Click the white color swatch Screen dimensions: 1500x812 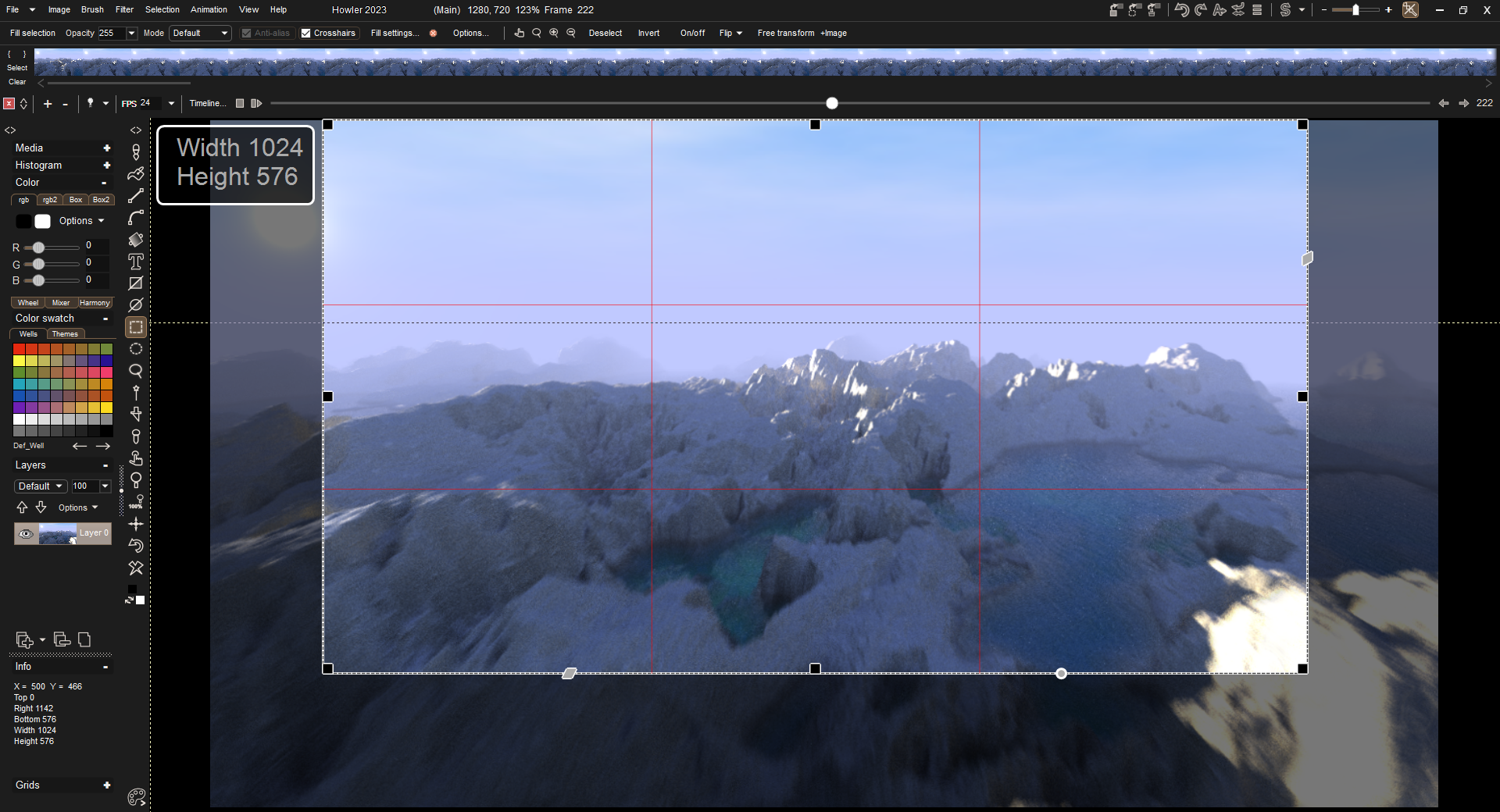pyautogui.click(x=43, y=222)
